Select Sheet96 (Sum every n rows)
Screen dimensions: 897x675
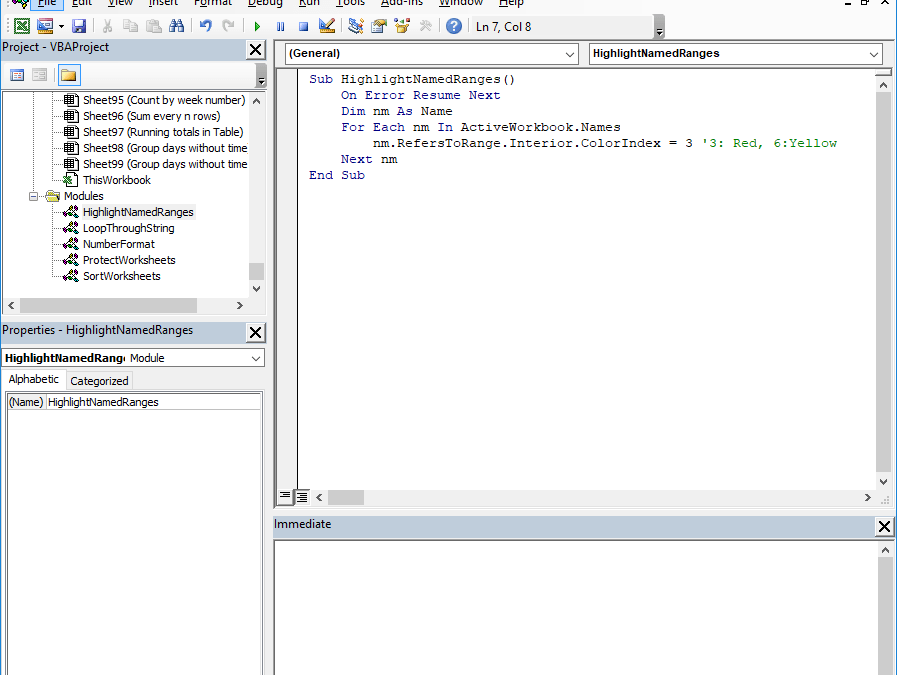tap(152, 116)
